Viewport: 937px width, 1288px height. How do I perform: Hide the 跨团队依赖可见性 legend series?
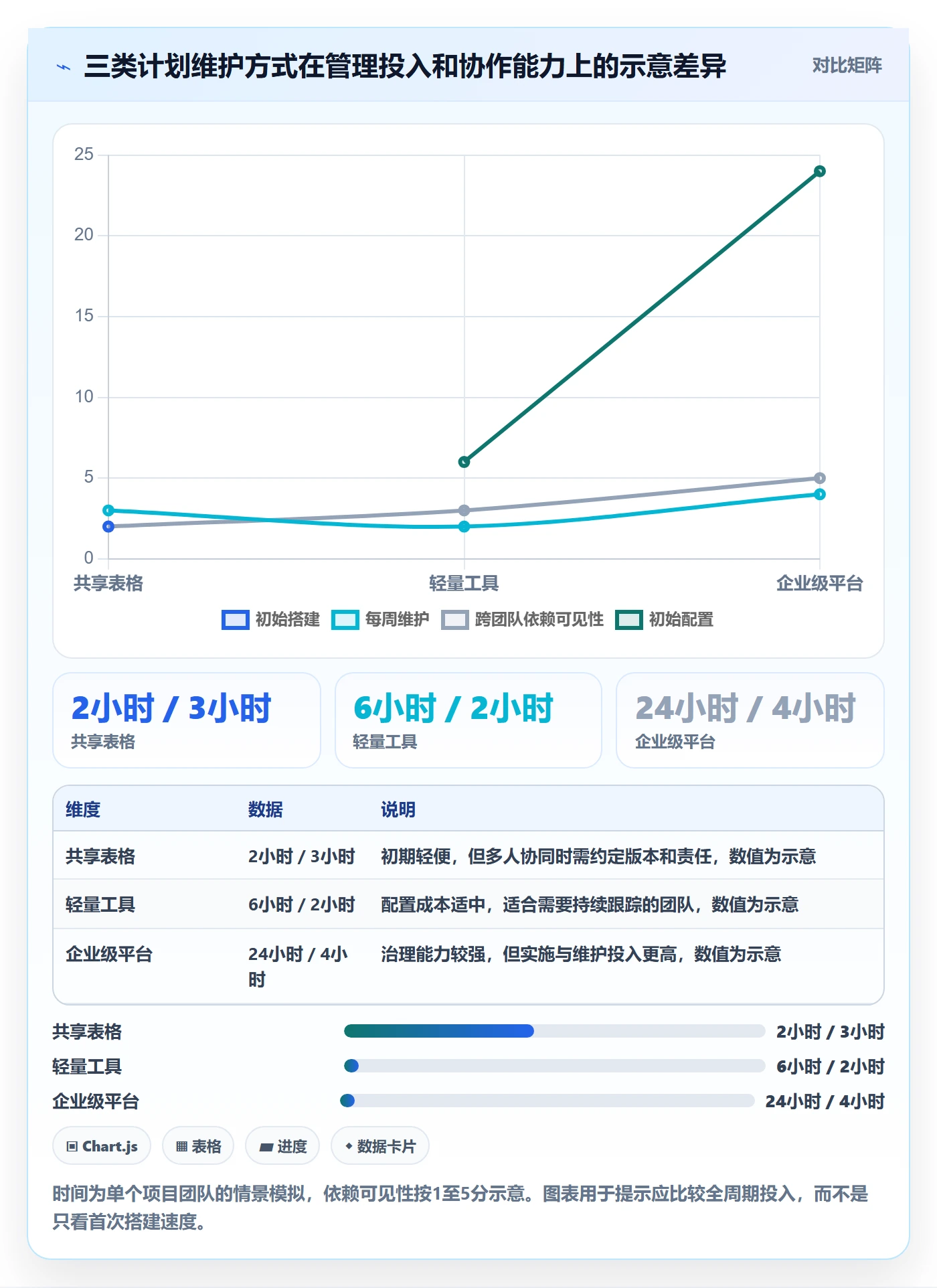click(522, 620)
